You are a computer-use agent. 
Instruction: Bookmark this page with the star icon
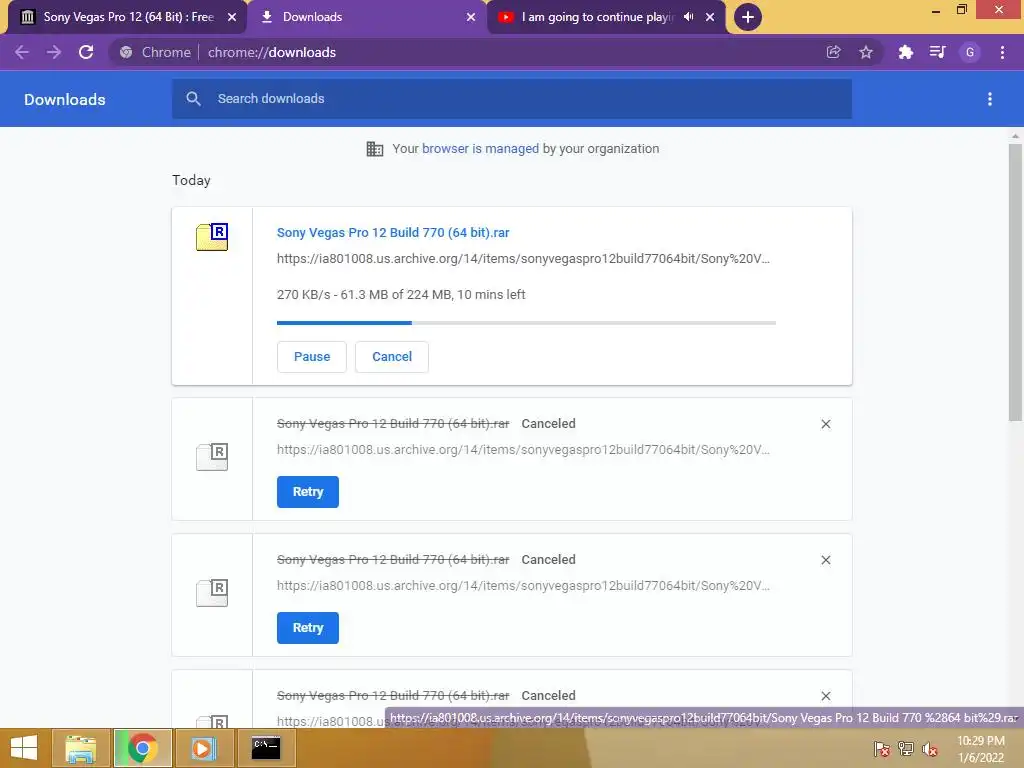coord(866,52)
